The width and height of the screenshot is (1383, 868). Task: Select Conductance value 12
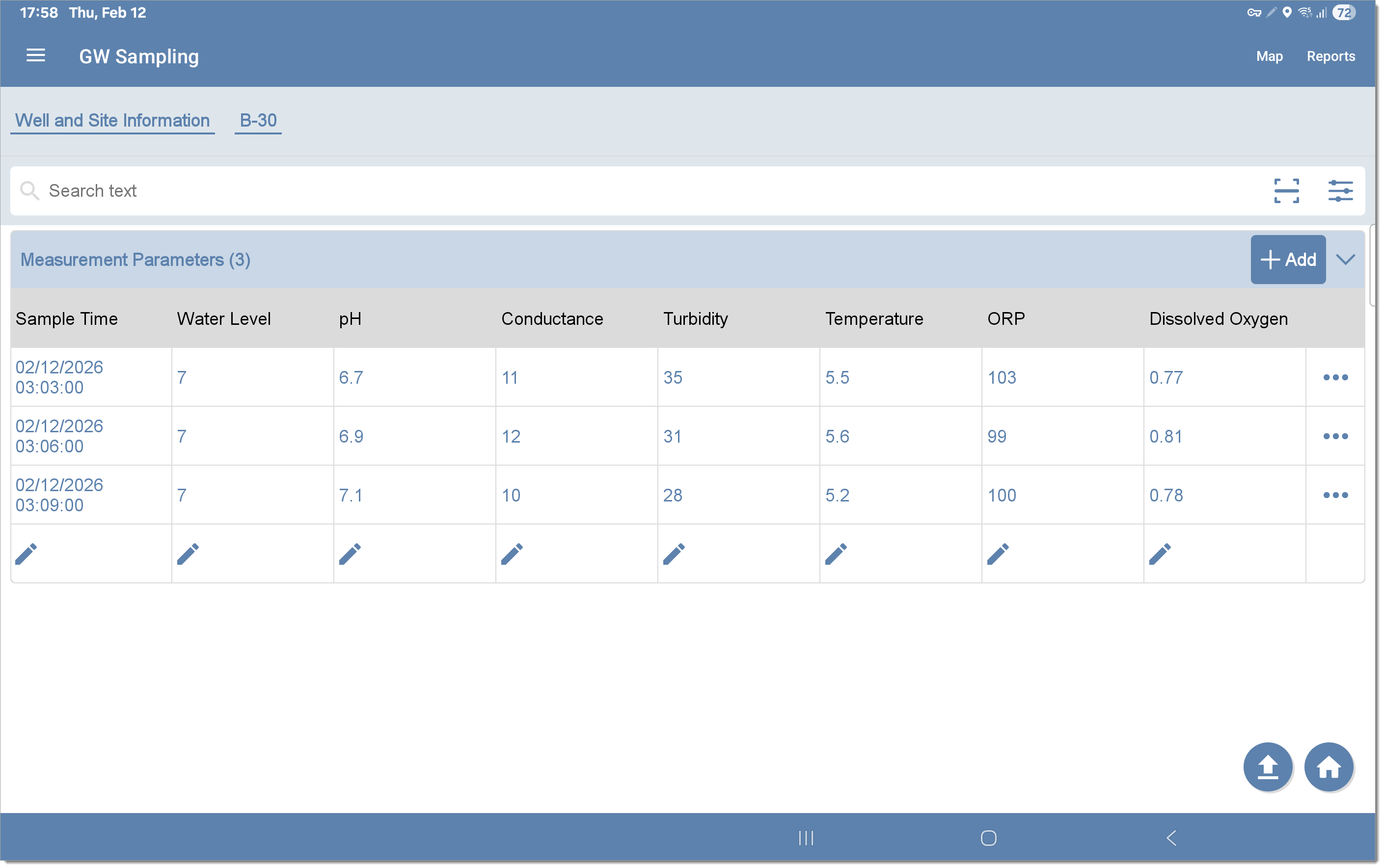(511, 436)
